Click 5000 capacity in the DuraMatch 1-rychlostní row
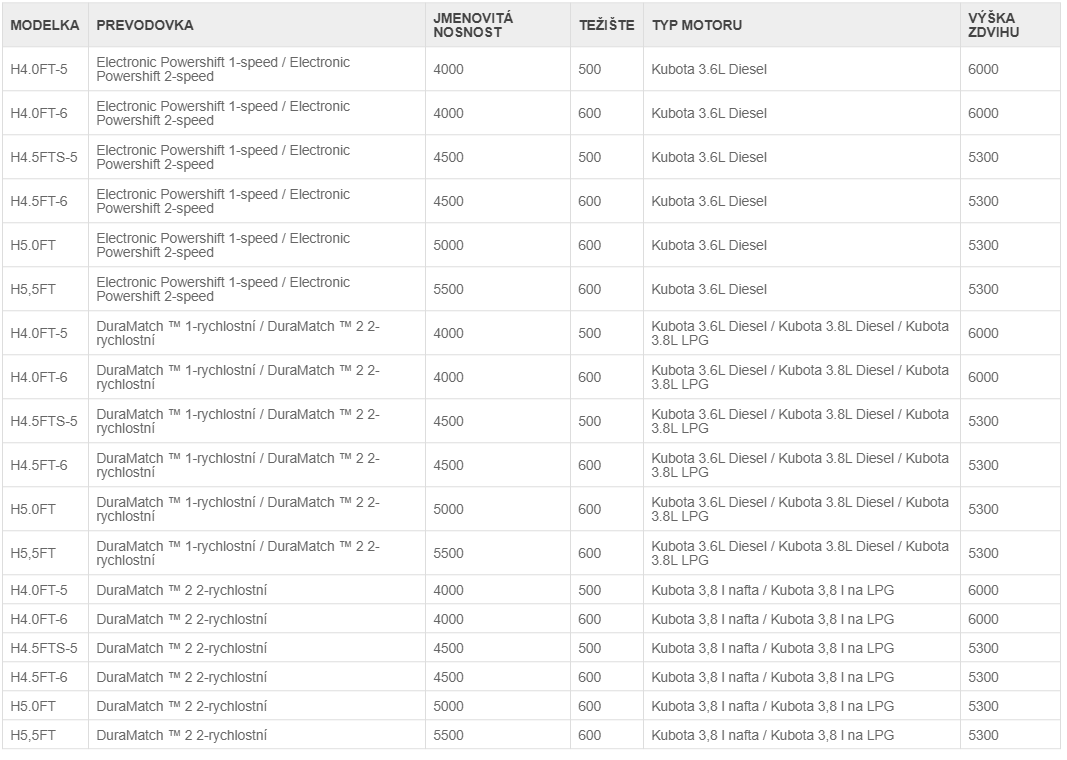Image resolution: width=1067 pixels, height=760 pixels. click(x=448, y=510)
